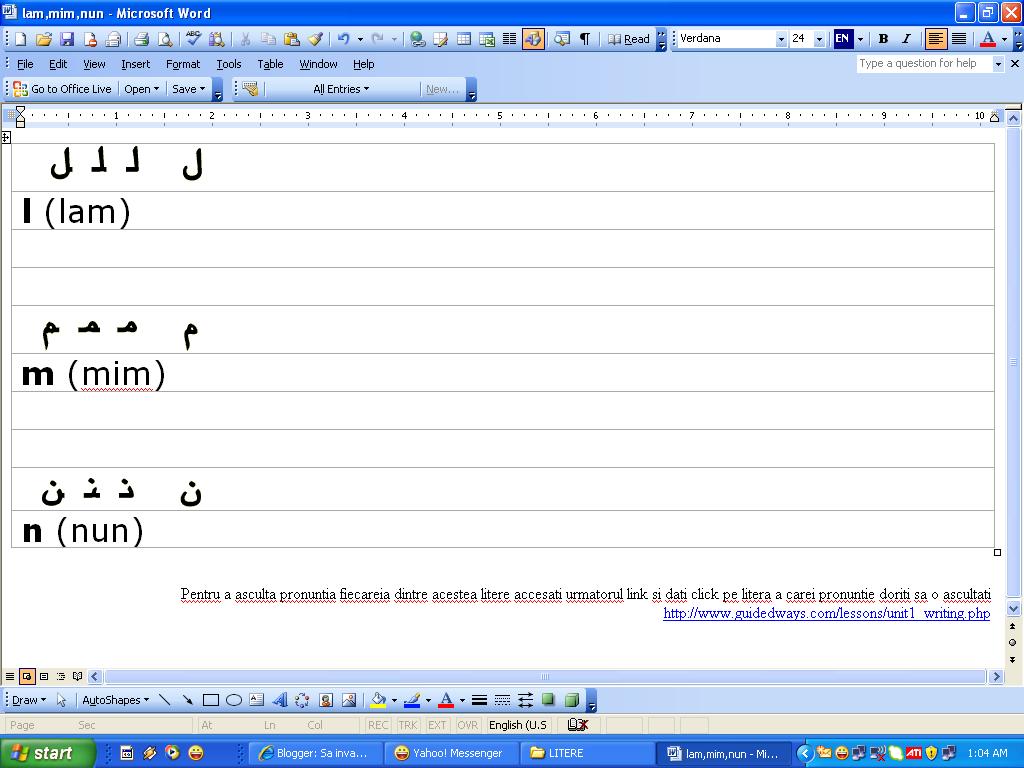Open Print Preview

click(166, 39)
